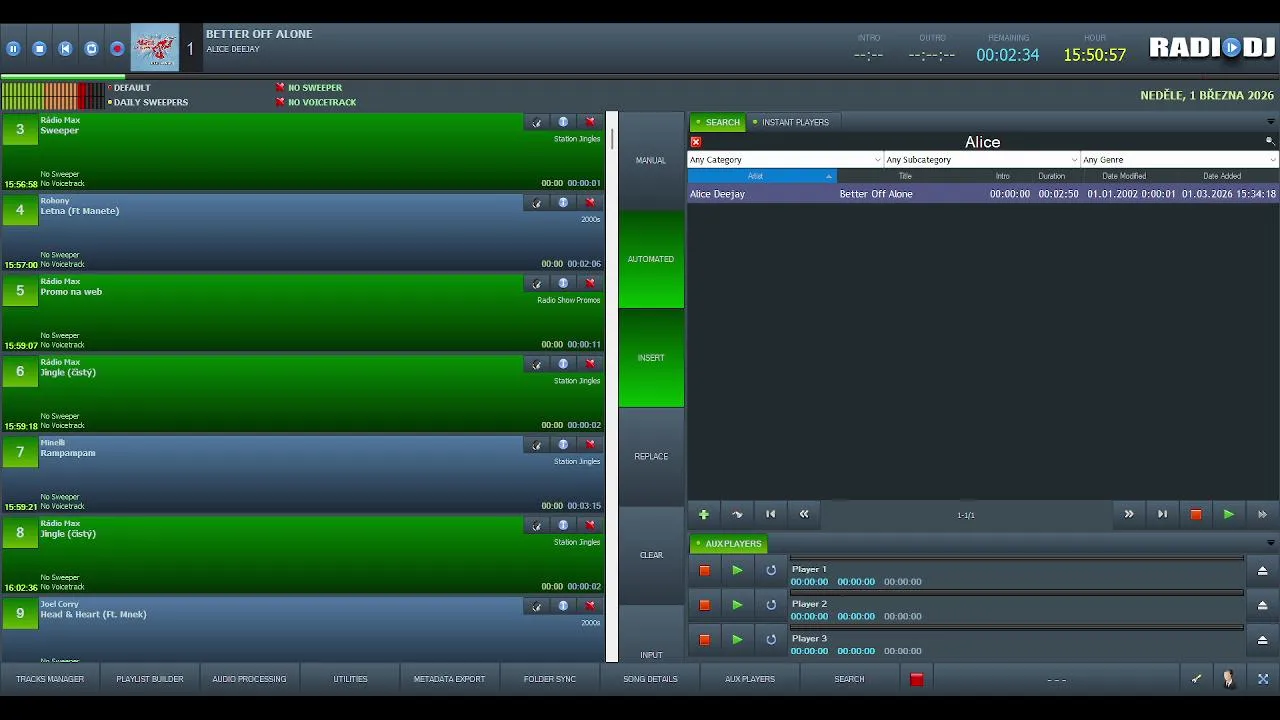1280x720 pixels.
Task: Load a track into Player 3 with eject
Action: pos(1262,640)
